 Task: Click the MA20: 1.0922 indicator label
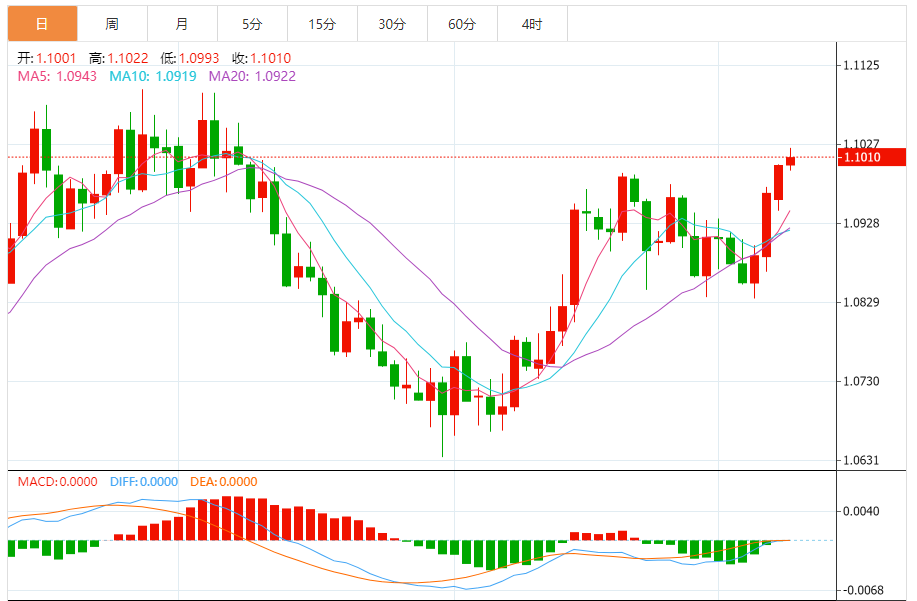[x=252, y=77]
